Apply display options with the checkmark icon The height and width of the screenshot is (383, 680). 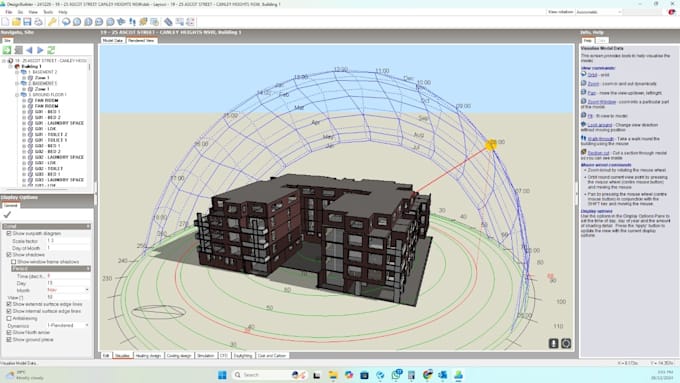pyautogui.click(x=7, y=214)
